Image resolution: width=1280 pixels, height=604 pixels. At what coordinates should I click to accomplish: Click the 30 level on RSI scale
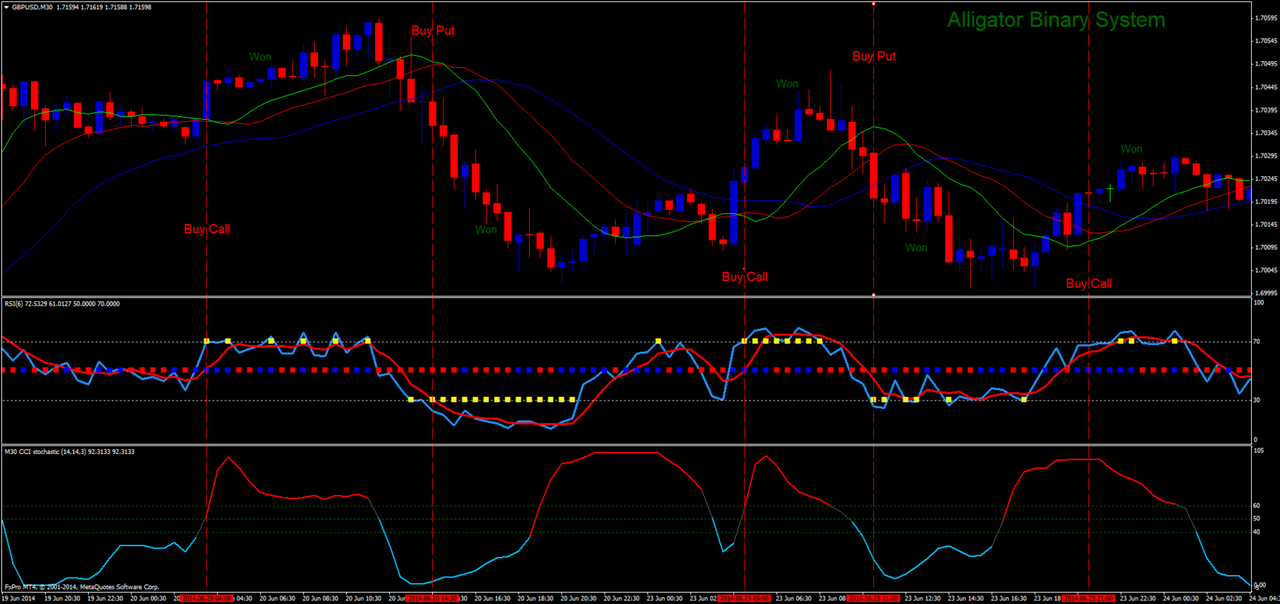[x=1258, y=399]
